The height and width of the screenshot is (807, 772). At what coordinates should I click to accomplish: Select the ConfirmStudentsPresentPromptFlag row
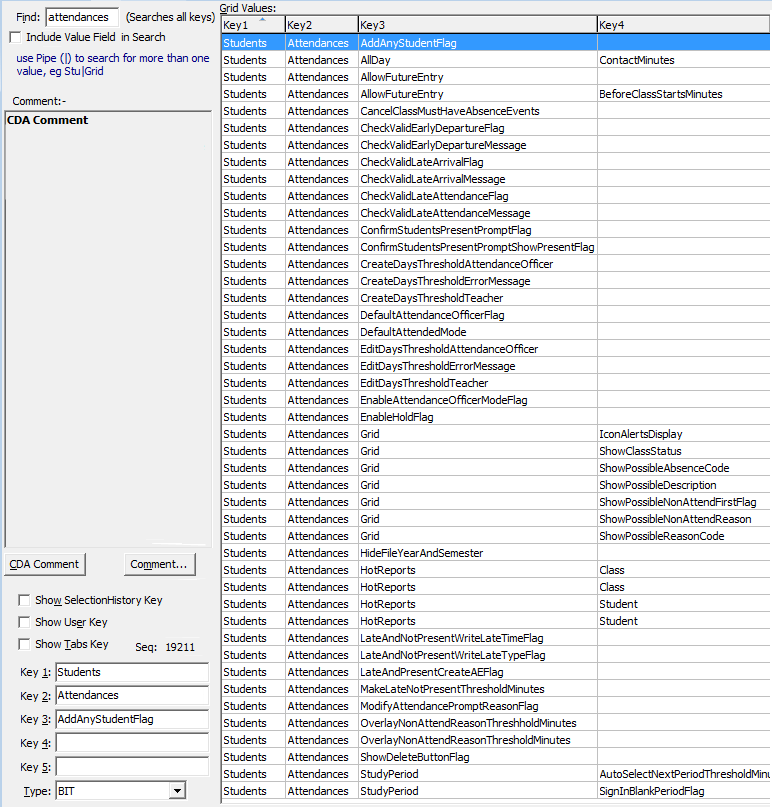[x=496, y=230]
